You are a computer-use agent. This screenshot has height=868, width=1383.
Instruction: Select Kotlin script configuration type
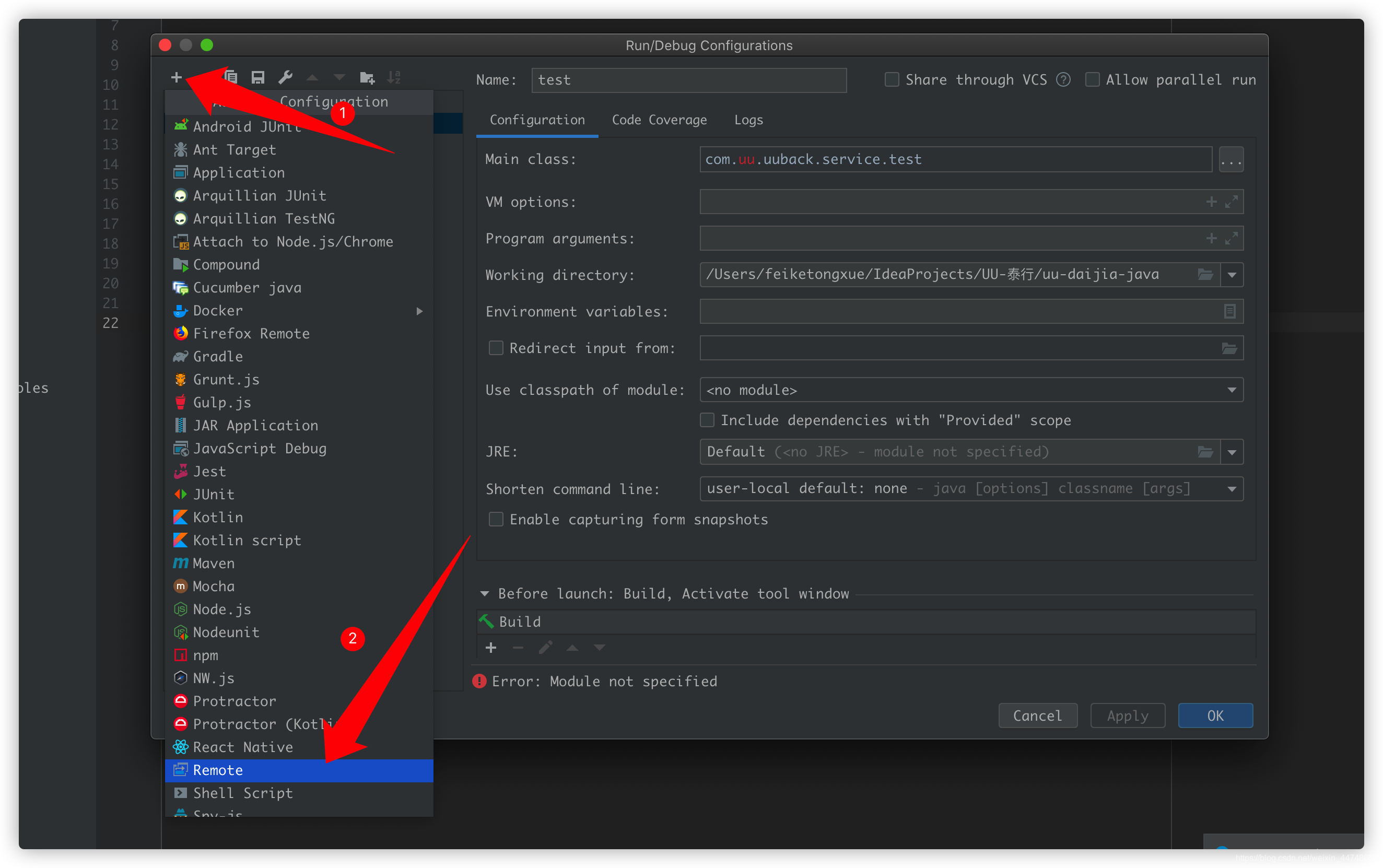click(x=299, y=541)
